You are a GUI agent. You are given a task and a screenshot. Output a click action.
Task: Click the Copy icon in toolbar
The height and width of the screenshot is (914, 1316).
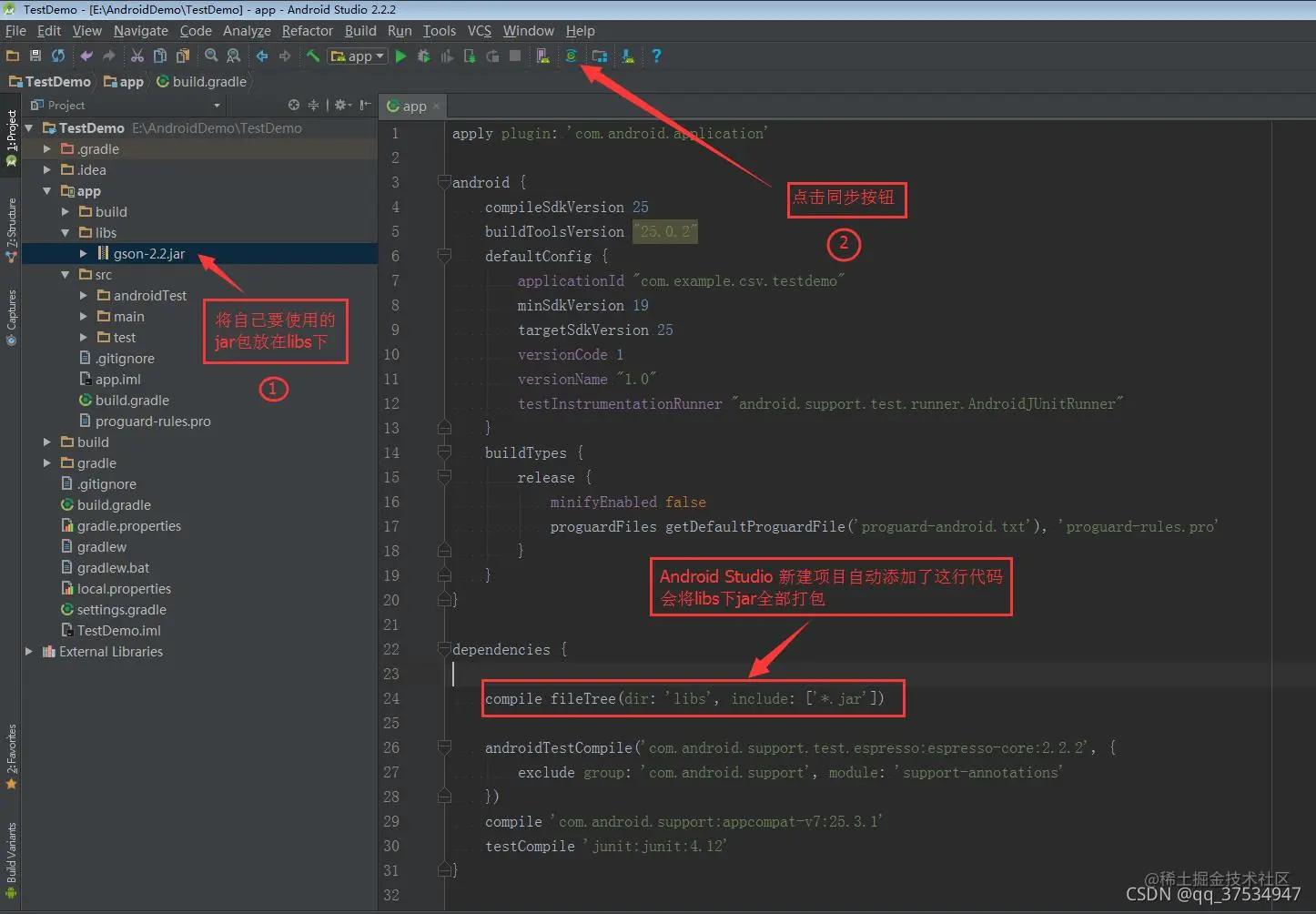[160, 56]
